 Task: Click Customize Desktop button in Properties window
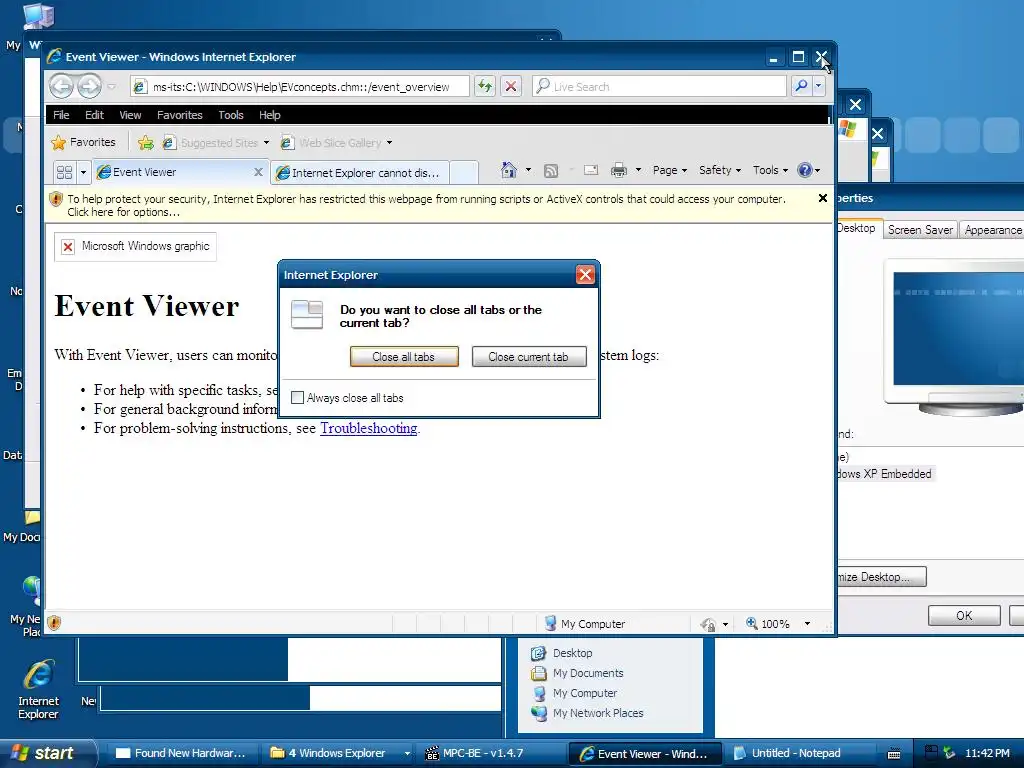point(881,577)
